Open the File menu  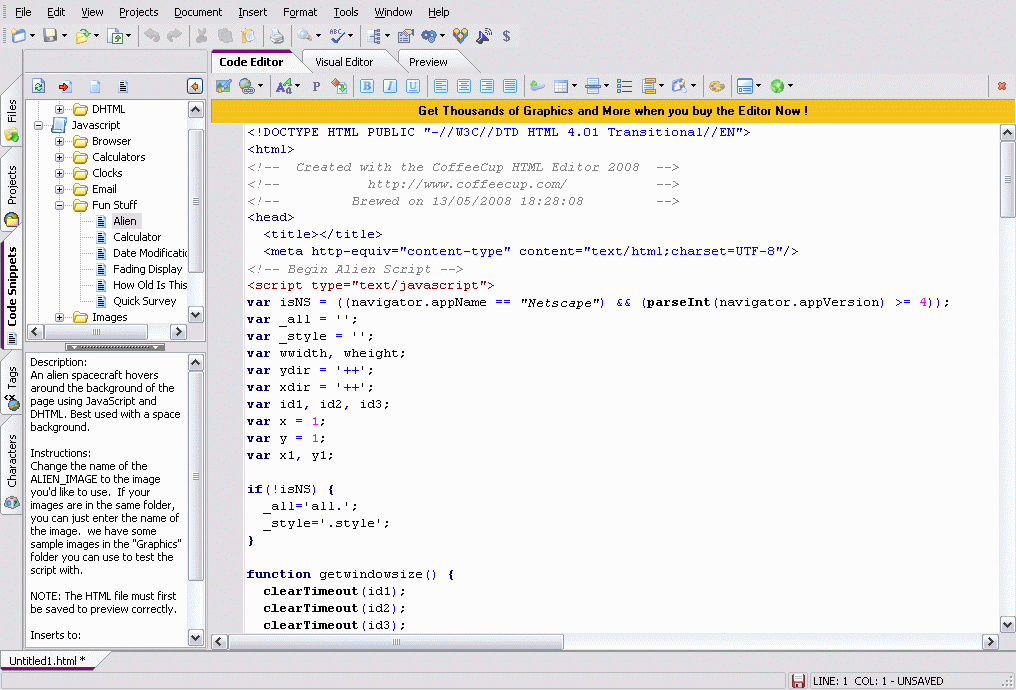click(23, 12)
